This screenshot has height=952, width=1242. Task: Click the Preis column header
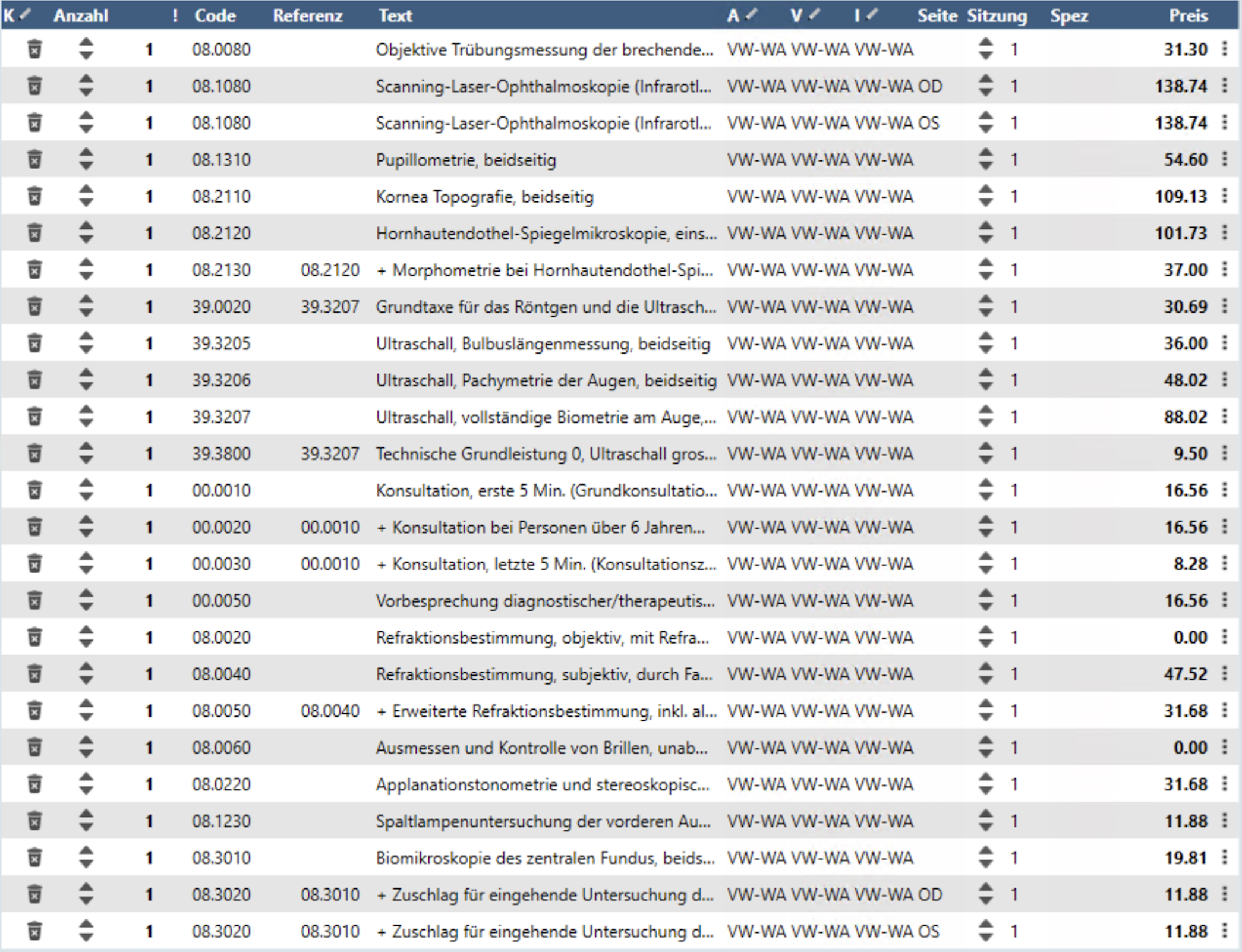(1188, 15)
